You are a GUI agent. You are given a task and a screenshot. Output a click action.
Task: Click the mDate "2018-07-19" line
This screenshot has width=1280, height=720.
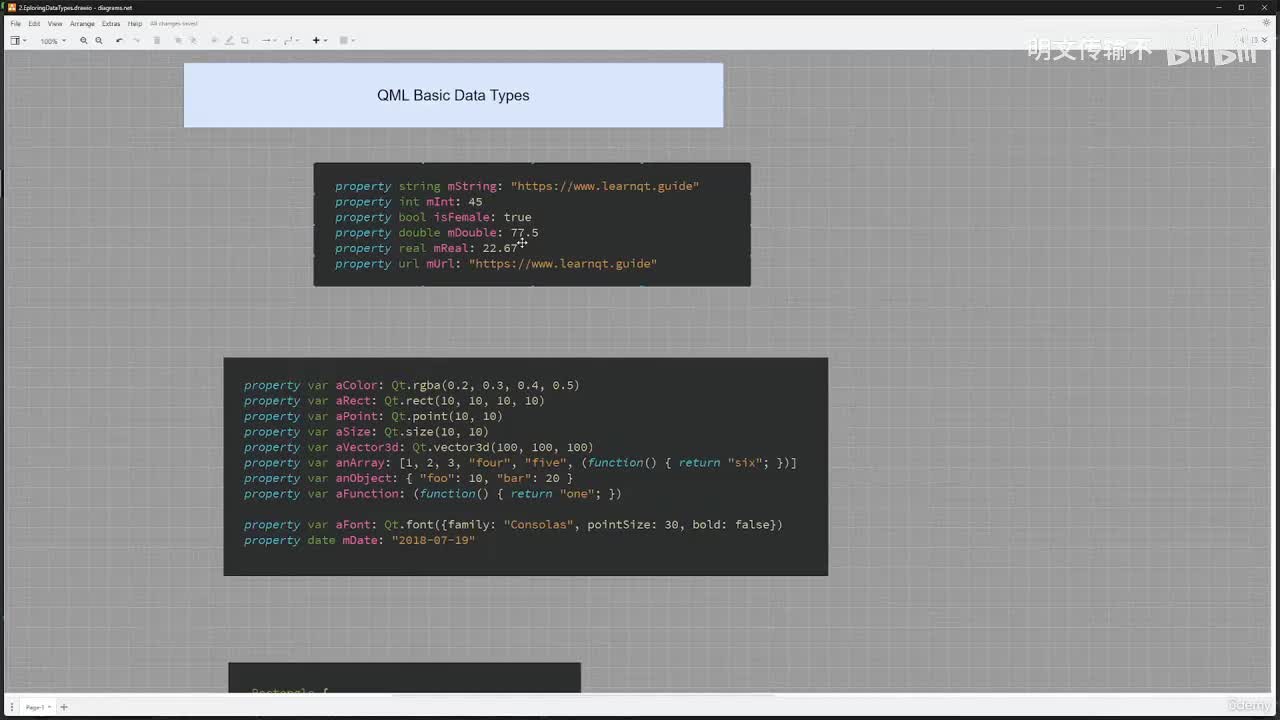click(x=359, y=540)
